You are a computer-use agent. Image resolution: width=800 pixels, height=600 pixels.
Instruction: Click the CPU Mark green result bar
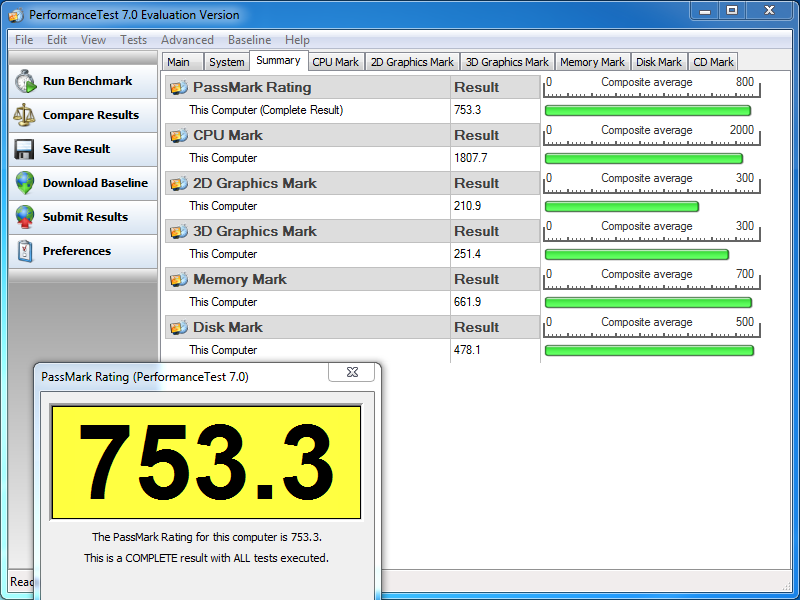(644, 159)
